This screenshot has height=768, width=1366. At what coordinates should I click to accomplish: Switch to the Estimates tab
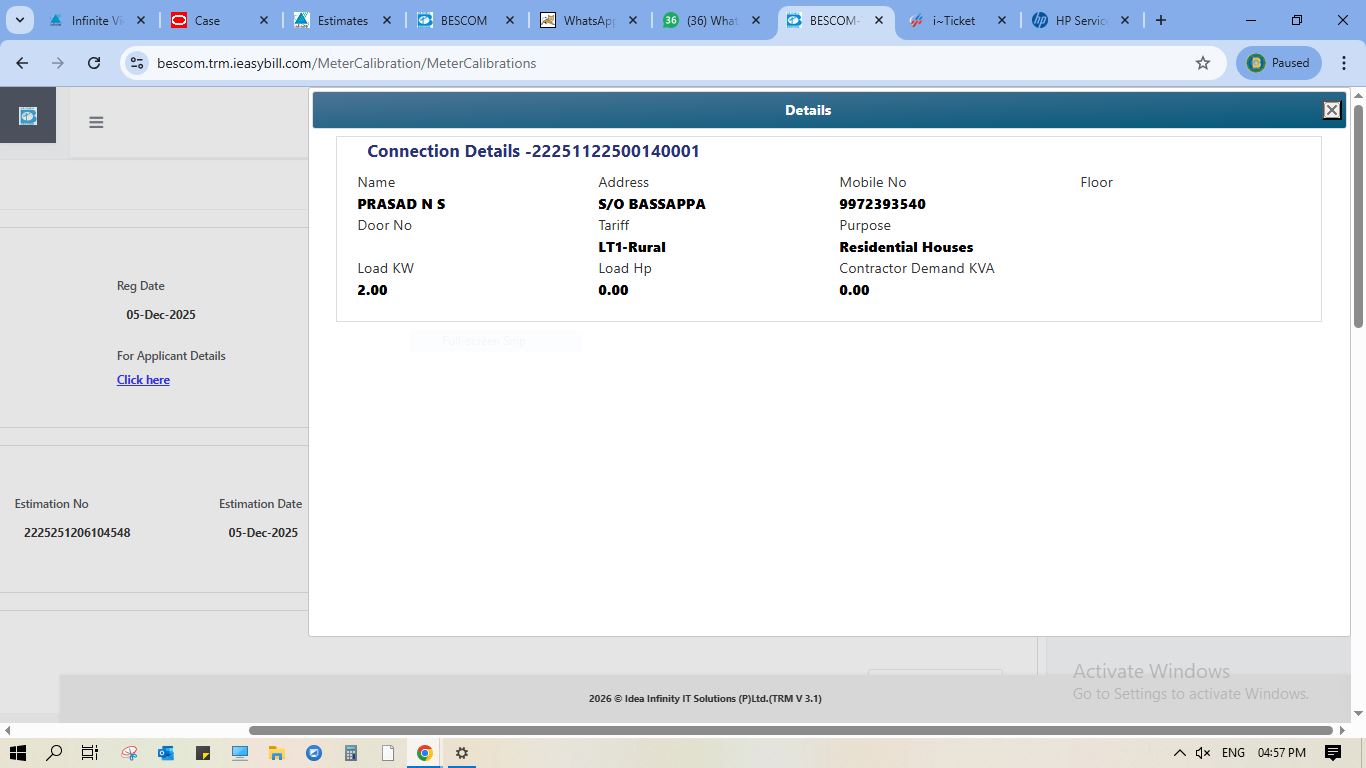[x=344, y=20]
